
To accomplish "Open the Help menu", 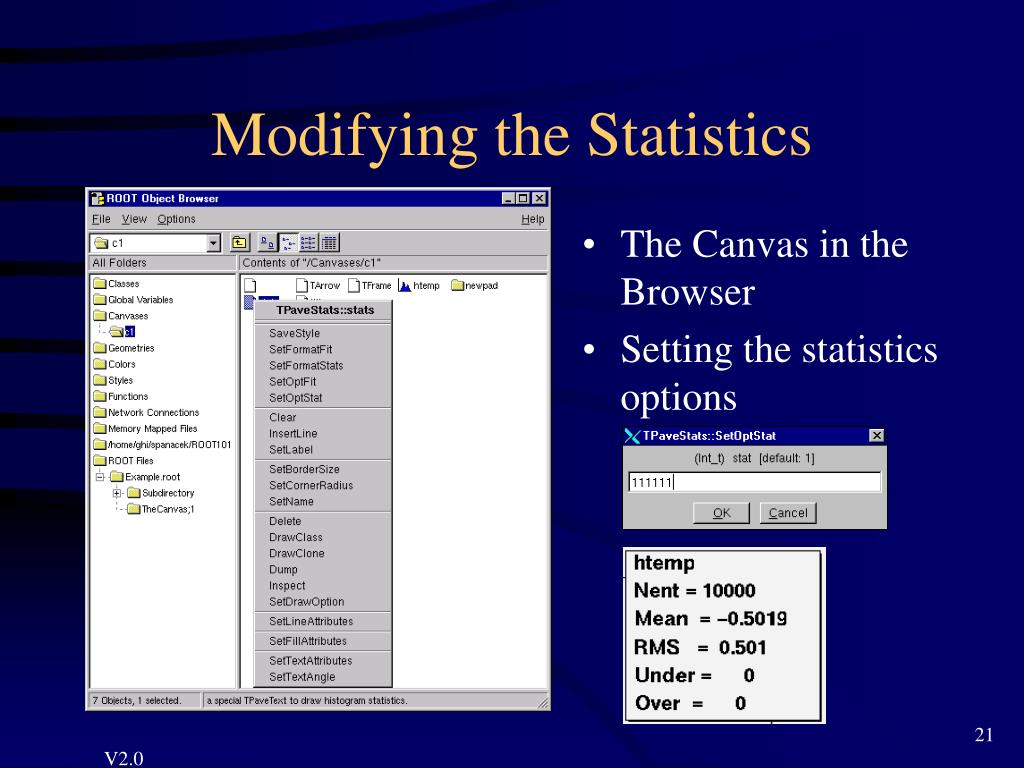I will pos(533,219).
